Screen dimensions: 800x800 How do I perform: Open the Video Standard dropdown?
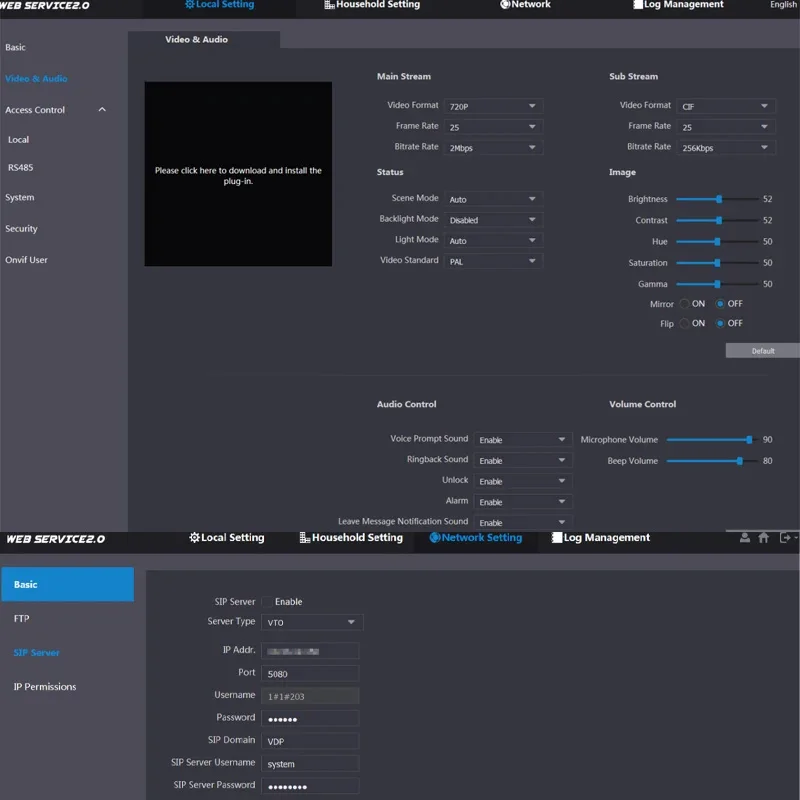(x=493, y=262)
